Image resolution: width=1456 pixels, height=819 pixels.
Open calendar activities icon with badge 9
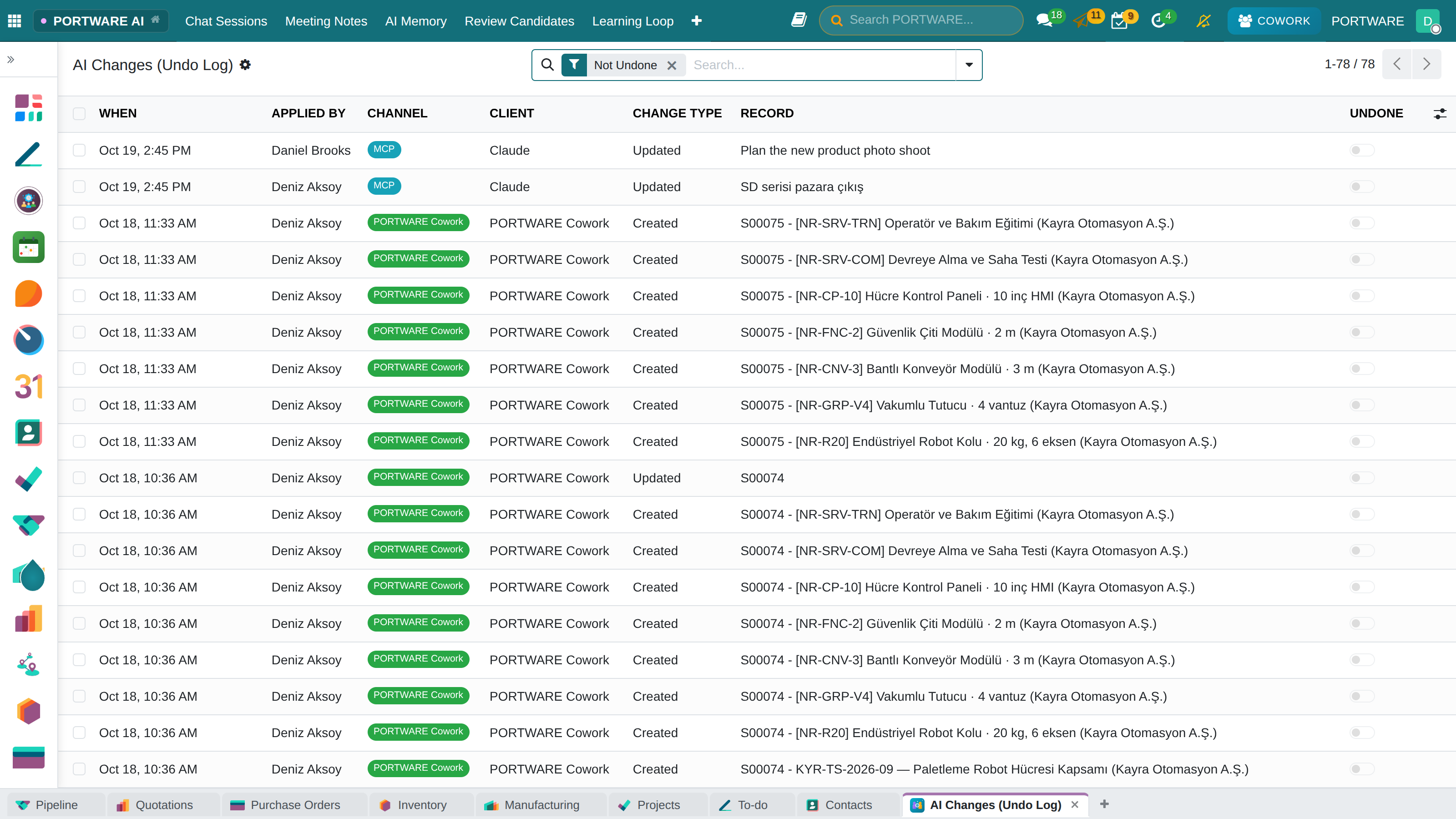(1119, 21)
